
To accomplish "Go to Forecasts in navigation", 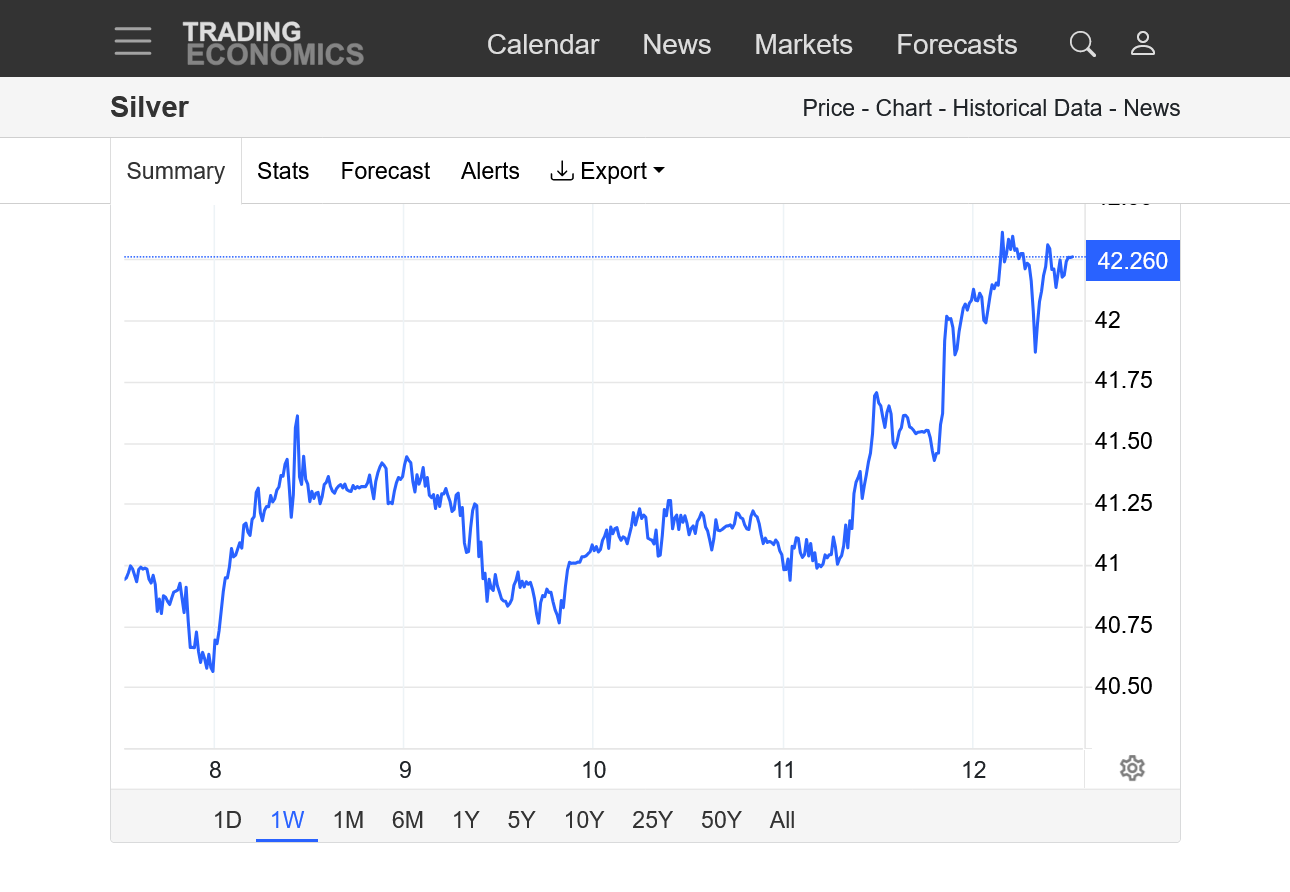I will click(956, 45).
